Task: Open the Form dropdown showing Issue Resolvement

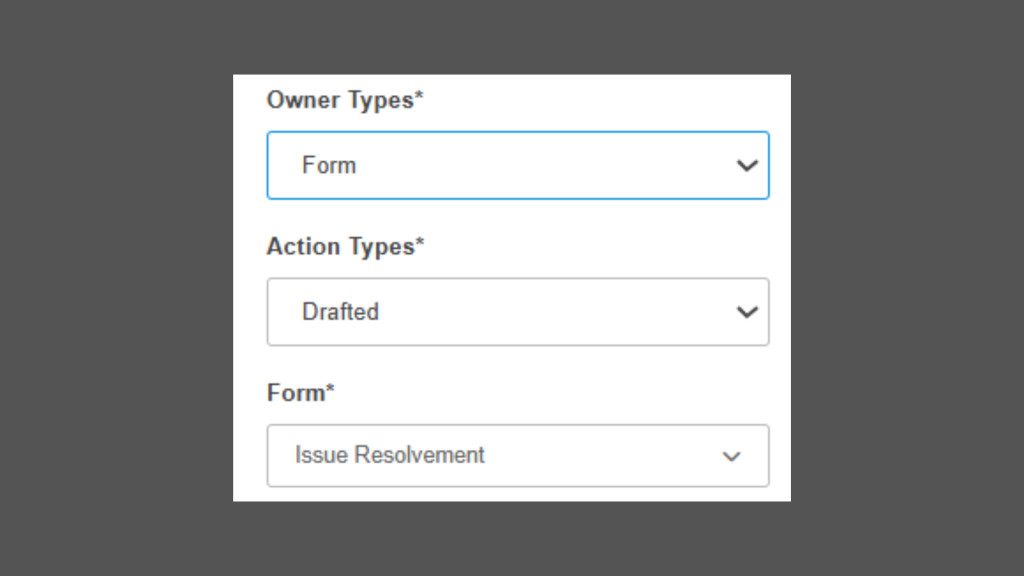Action: pyautogui.click(x=517, y=455)
